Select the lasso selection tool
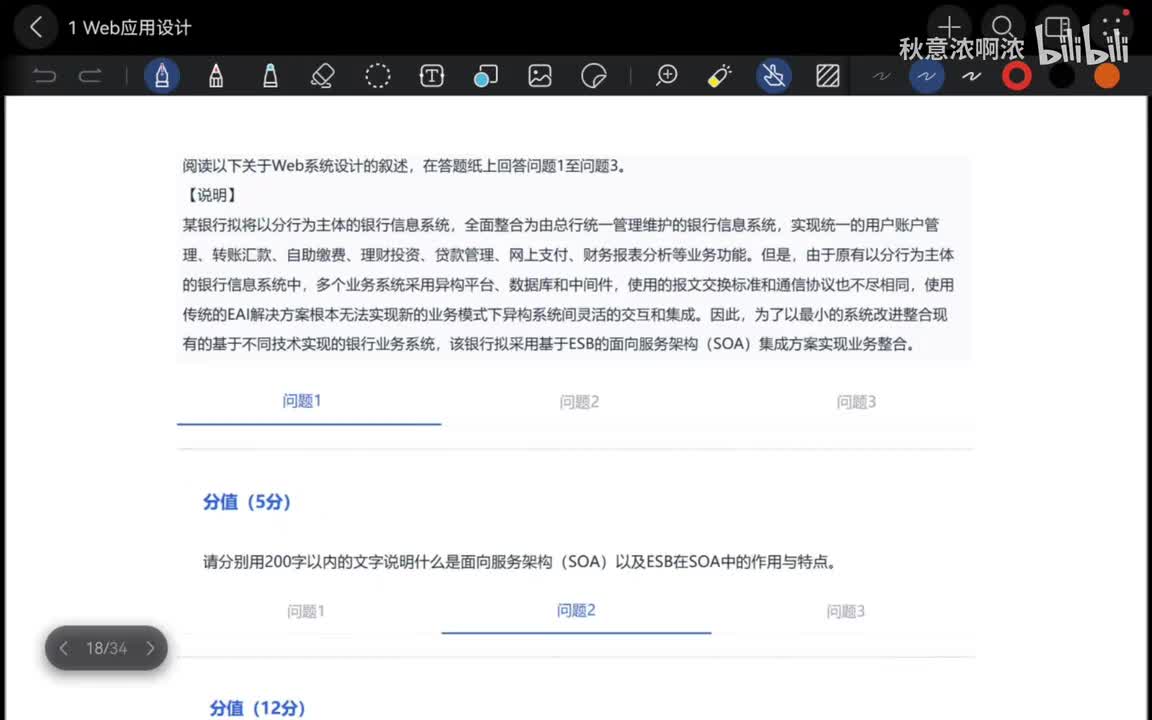 tap(378, 76)
